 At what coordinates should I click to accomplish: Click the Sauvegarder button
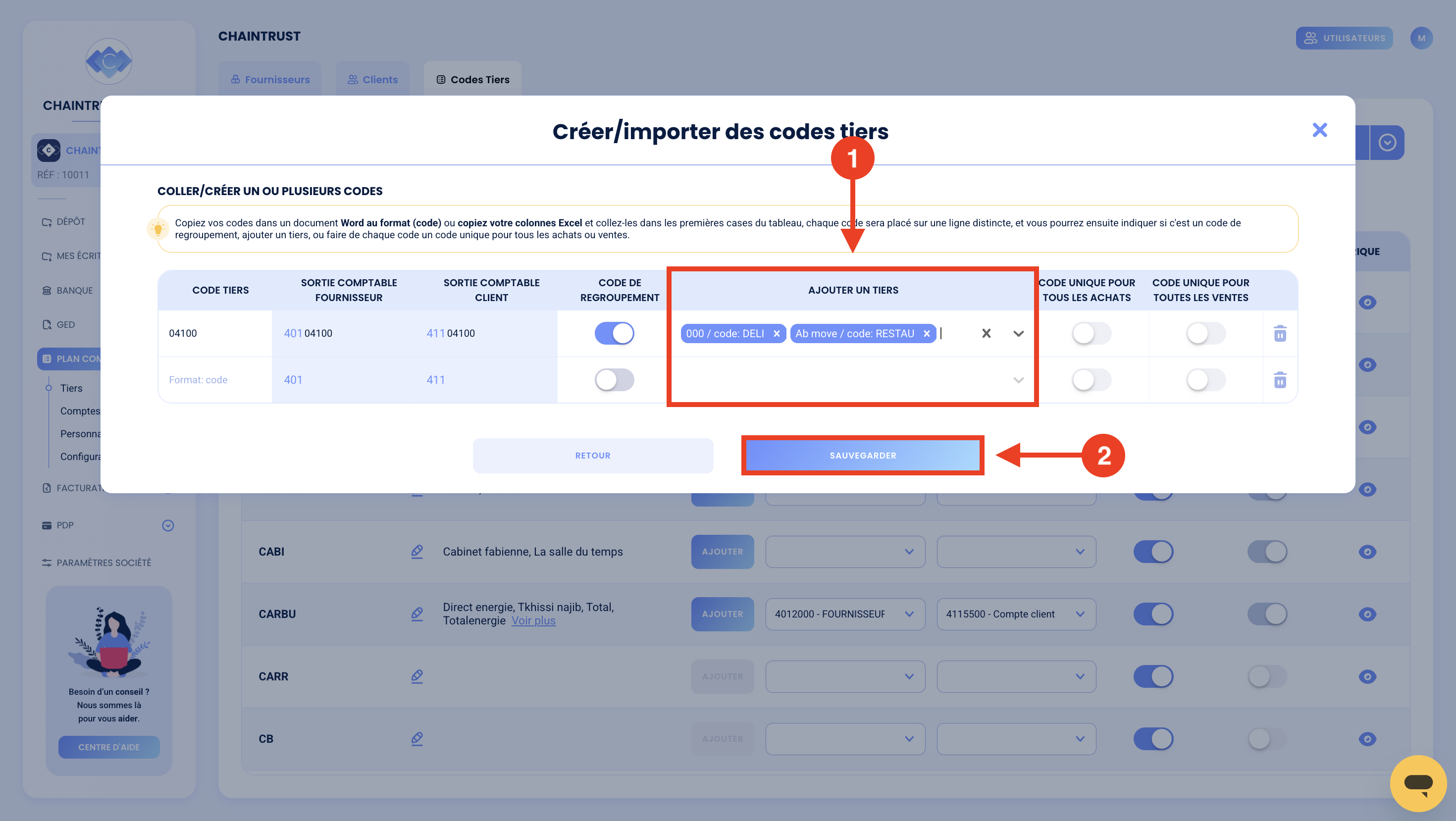pos(863,456)
